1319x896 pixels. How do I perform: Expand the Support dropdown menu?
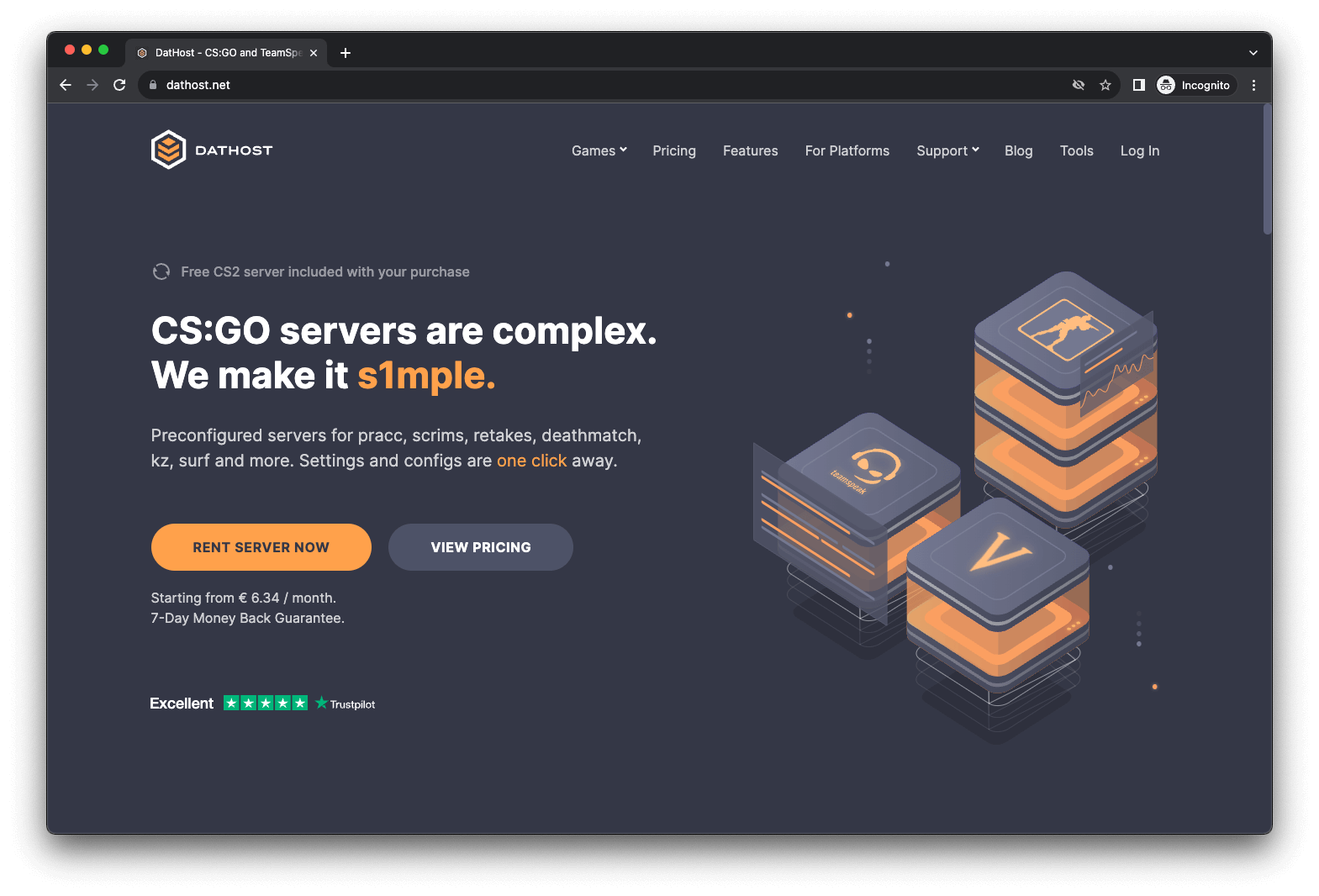(947, 150)
